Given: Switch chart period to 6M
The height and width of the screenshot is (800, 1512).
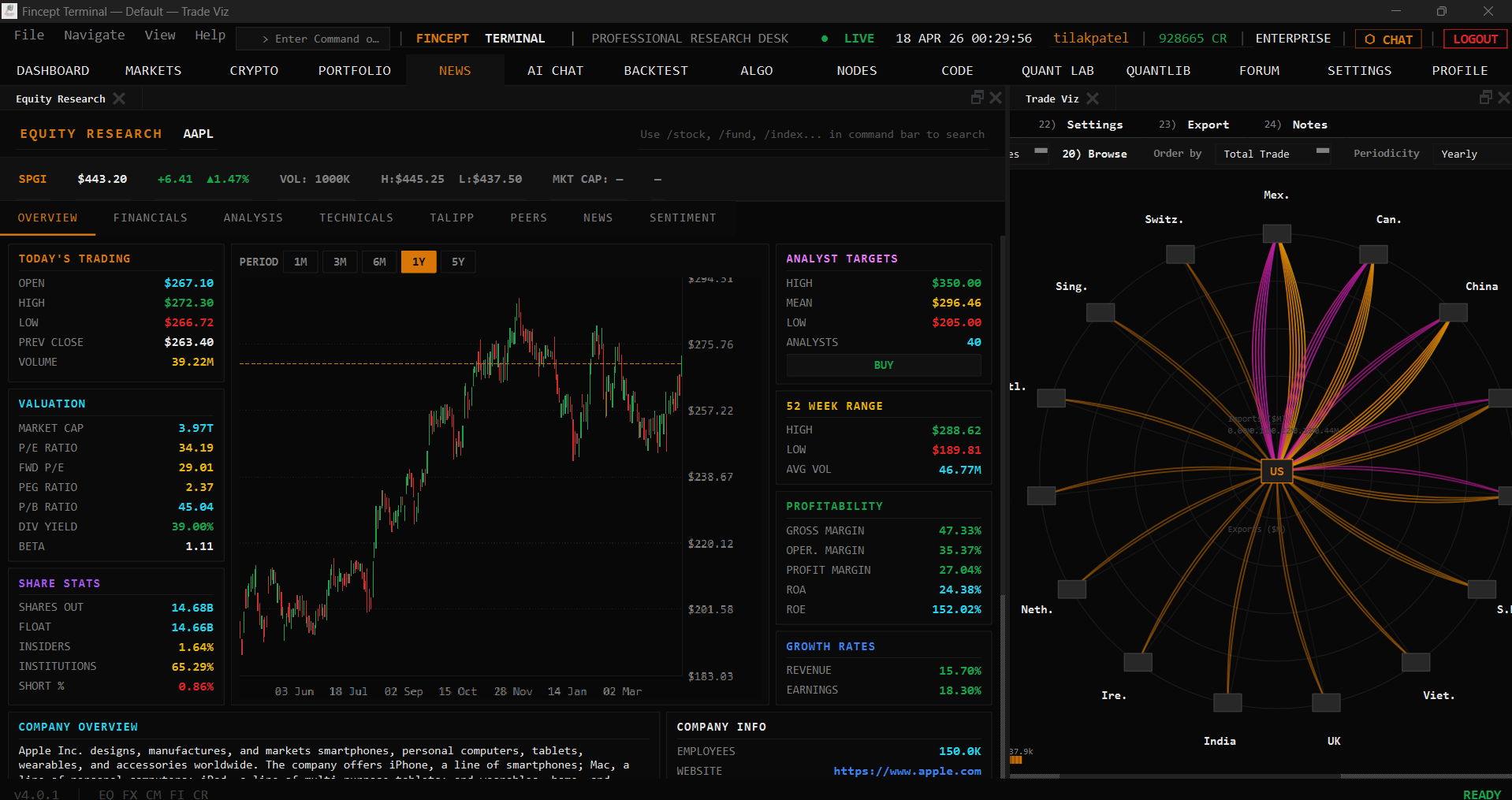Looking at the screenshot, I should click(x=379, y=261).
